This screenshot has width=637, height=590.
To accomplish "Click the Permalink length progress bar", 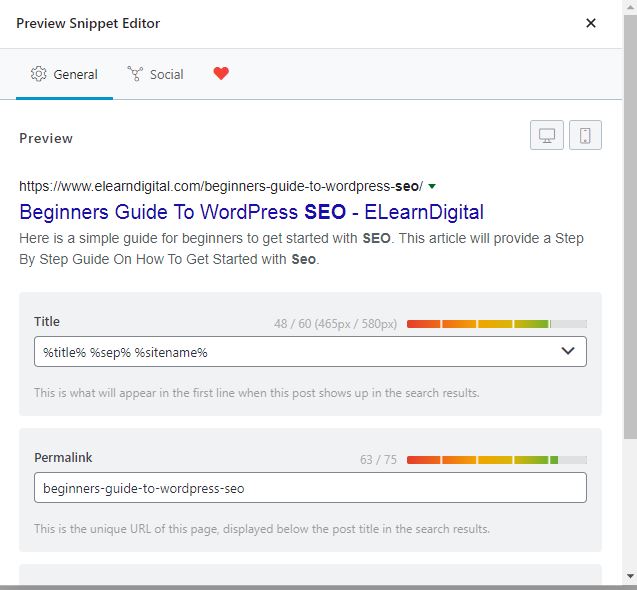I will pos(496,460).
